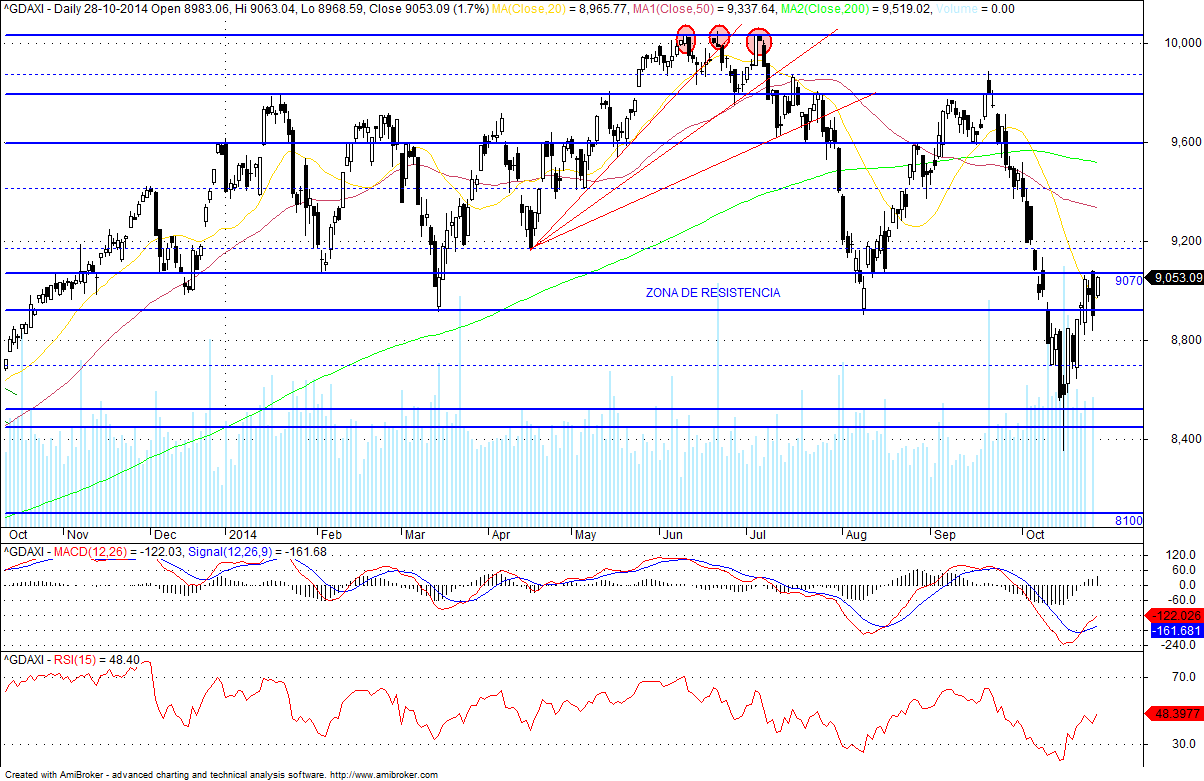
Task: Click the Jun month label
Action: click(675, 534)
